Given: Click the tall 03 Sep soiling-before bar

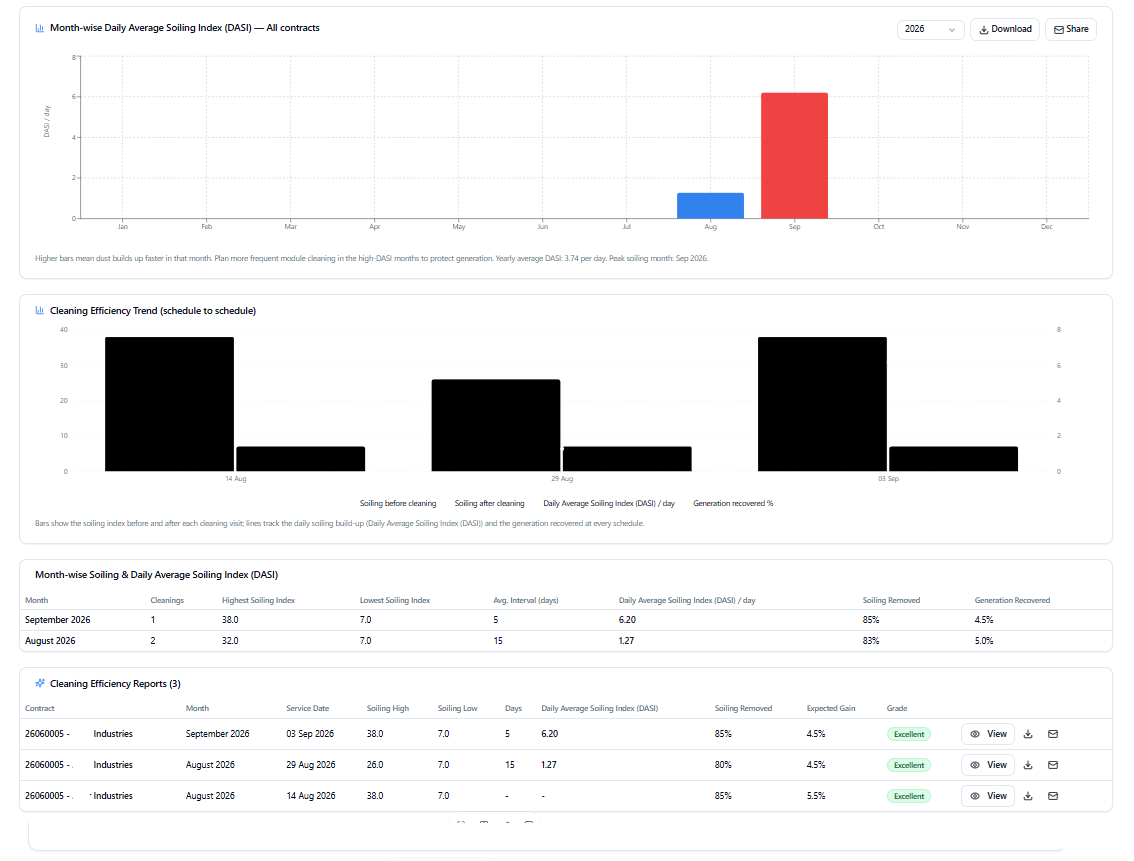Looking at the screenshot, I should click(x=822, y=404).
